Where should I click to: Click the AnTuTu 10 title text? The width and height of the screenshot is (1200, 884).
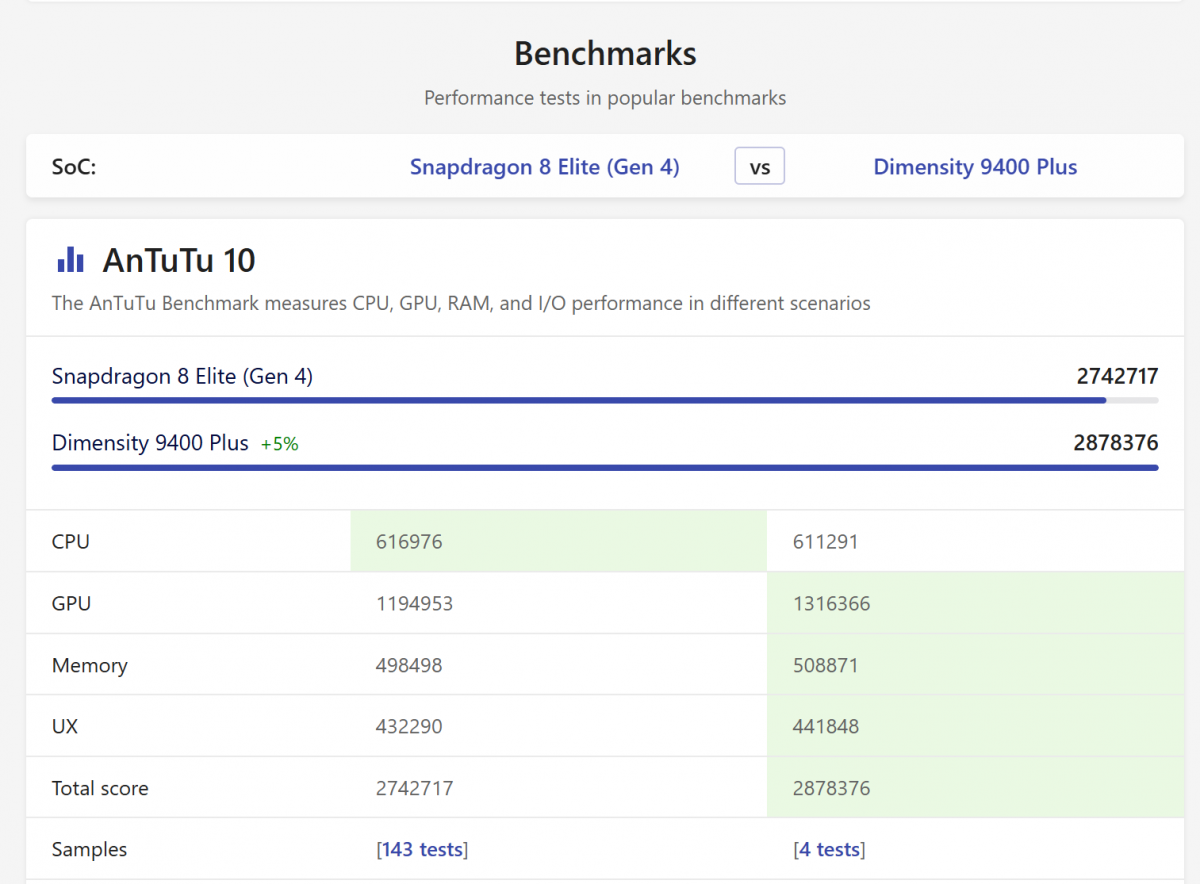click(178, 260)
